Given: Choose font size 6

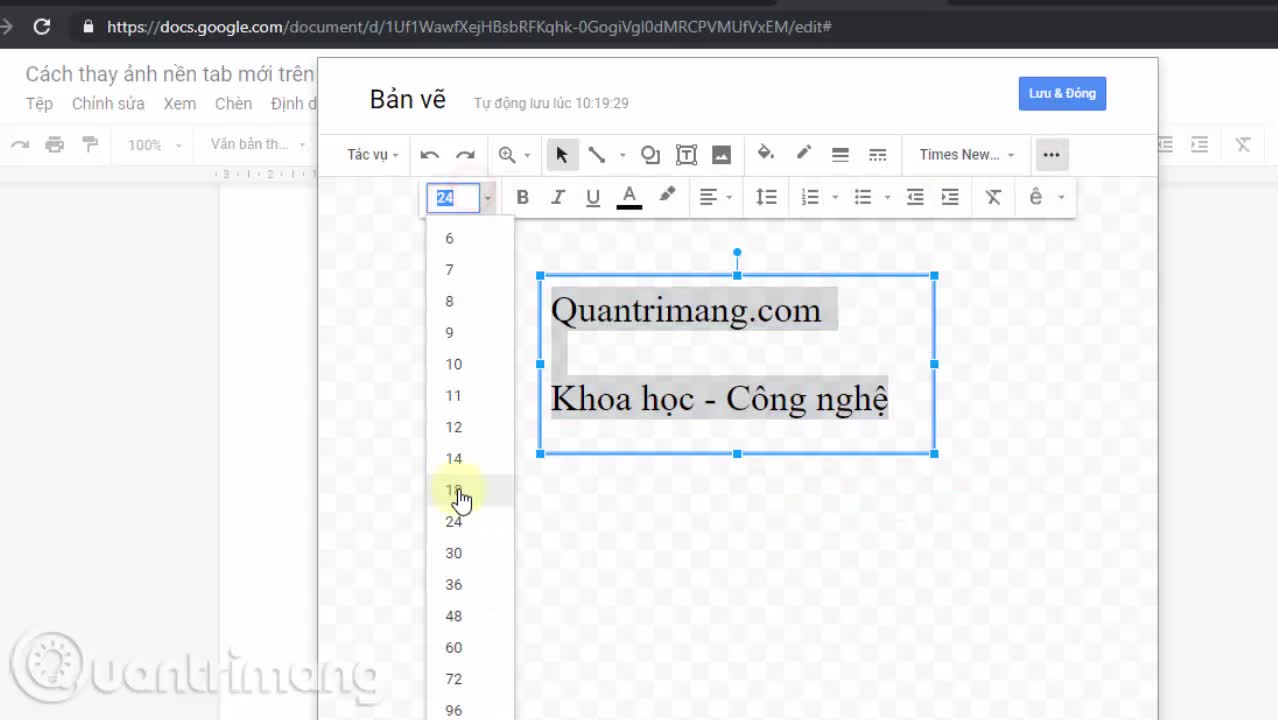Looking at the screenshot, I should [x=470, y=238].
